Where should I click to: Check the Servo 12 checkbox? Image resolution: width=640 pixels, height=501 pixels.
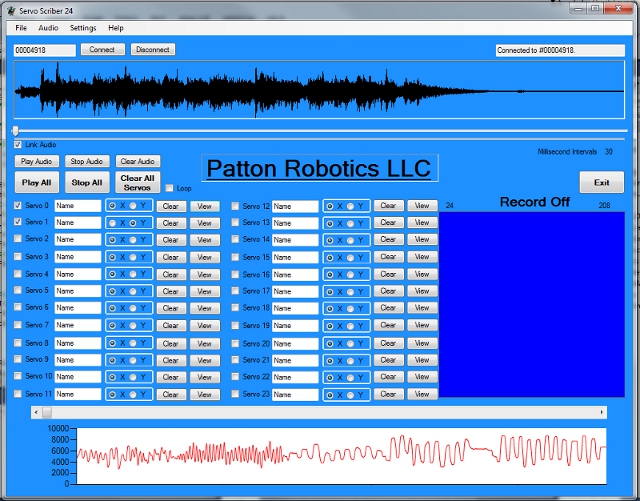tap(235, 206)
